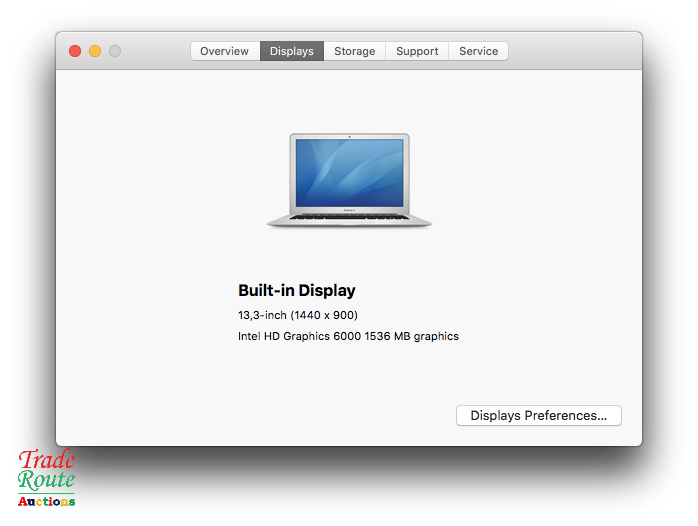
Task: Minimize window with yellow button
Action: click(x=95, y=51)
